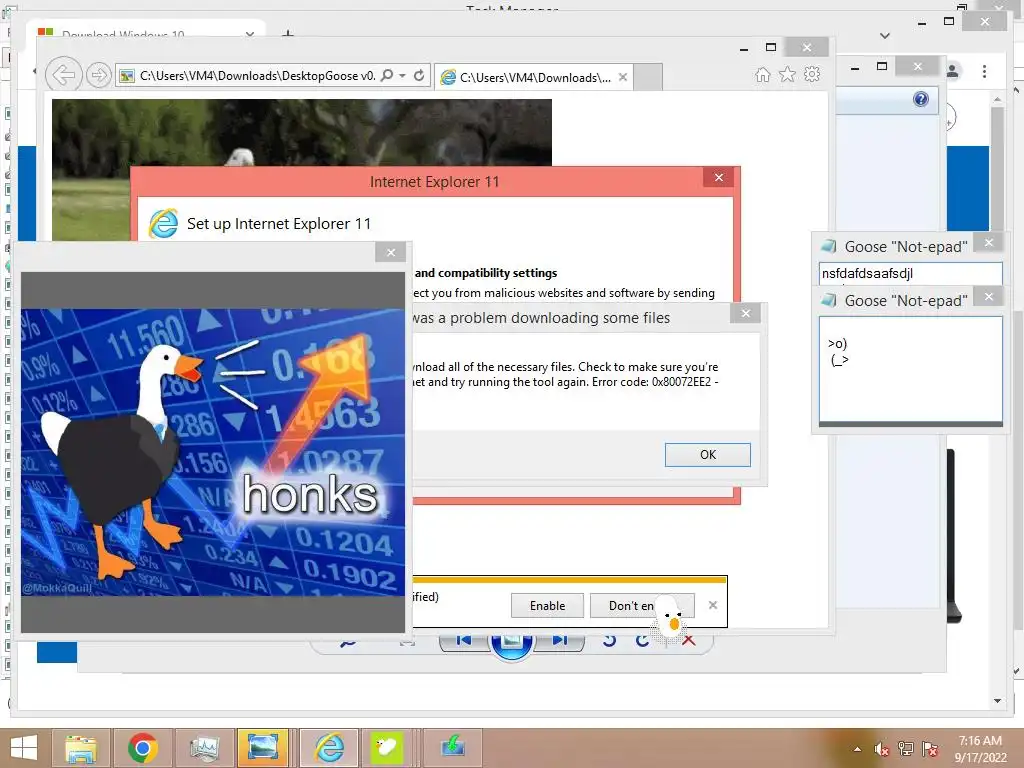Close the Set up Internet Explorer 11 dialog
Viewport: 1024px width, 768px height.
click(x=719, y=178)
